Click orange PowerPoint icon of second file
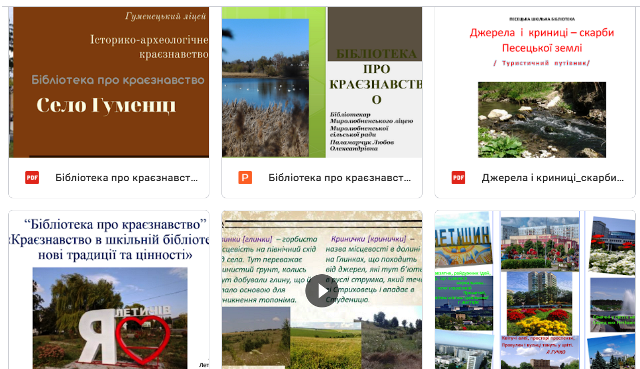 245,178
